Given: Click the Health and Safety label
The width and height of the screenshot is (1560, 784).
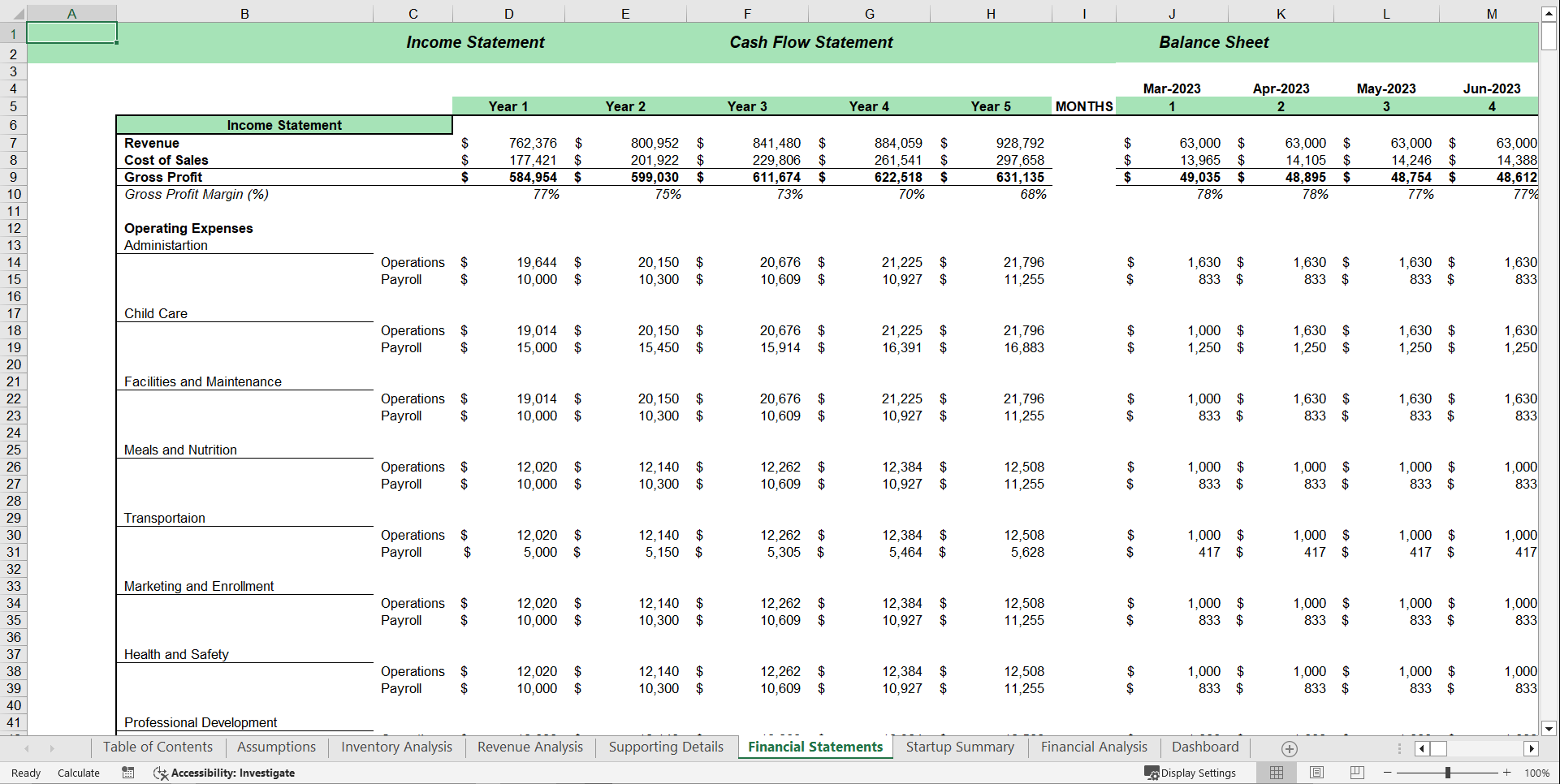Looking at the screenshot, I should [x=176, y=654].
